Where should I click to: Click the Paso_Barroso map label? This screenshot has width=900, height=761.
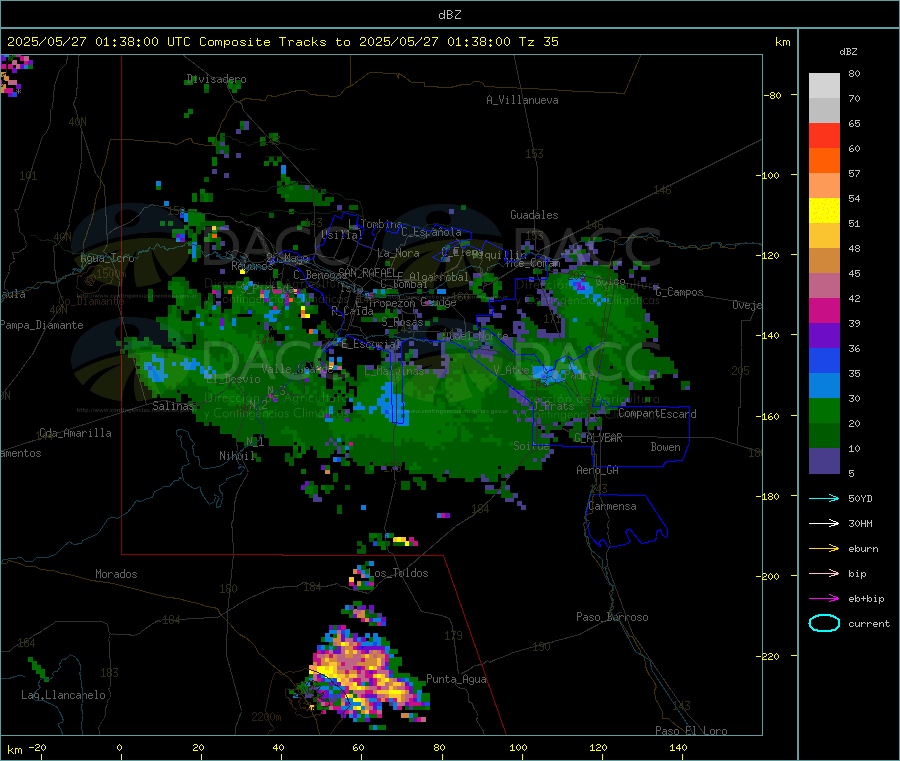pos(612,617)
